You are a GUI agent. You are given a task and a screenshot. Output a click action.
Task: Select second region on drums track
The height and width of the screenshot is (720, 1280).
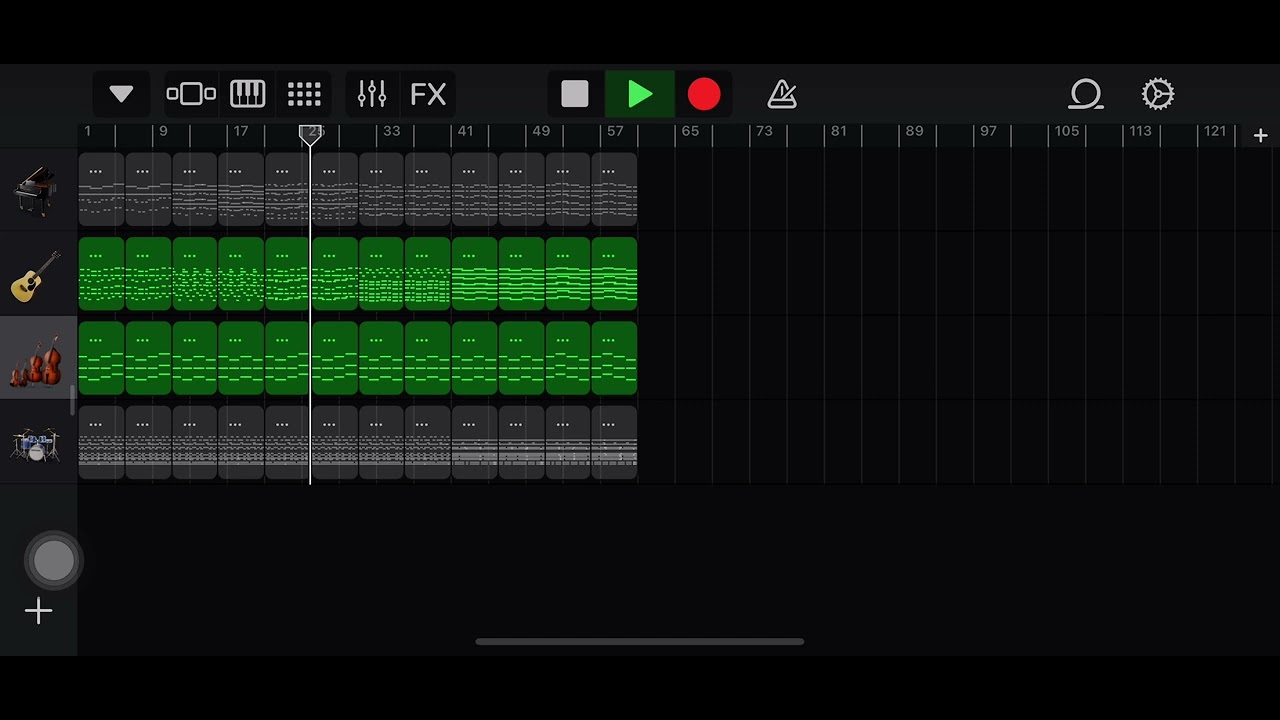pyautogui.click(x=148, y=442)
